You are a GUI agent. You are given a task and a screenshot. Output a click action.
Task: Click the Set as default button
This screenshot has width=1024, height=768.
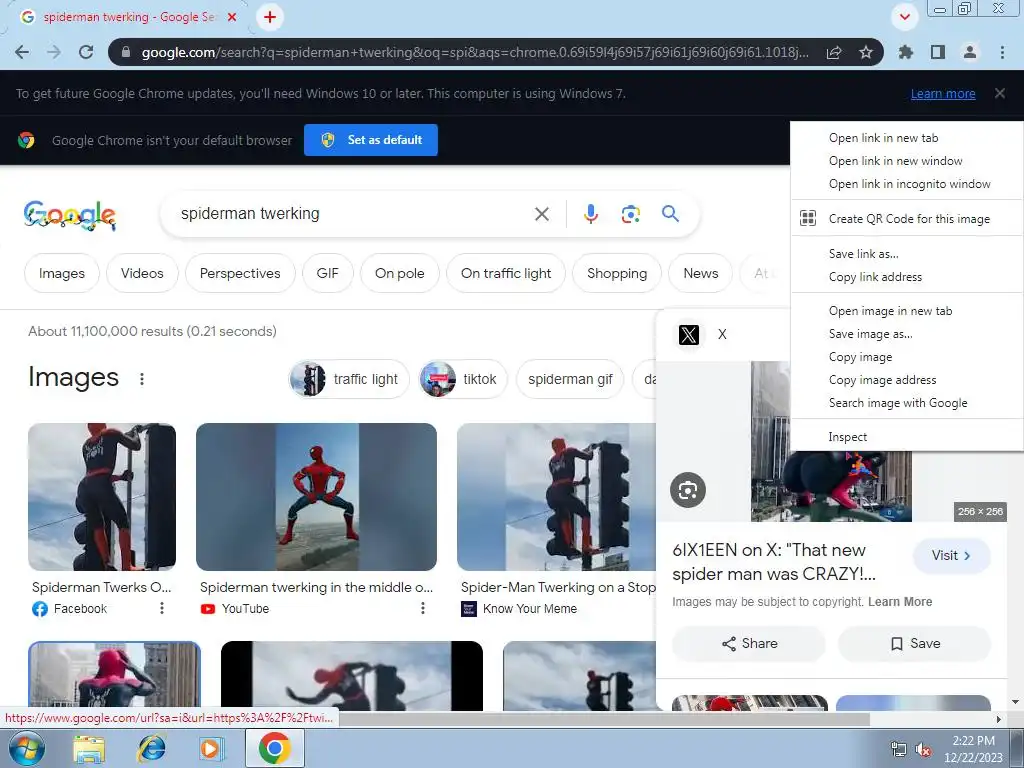371,140
